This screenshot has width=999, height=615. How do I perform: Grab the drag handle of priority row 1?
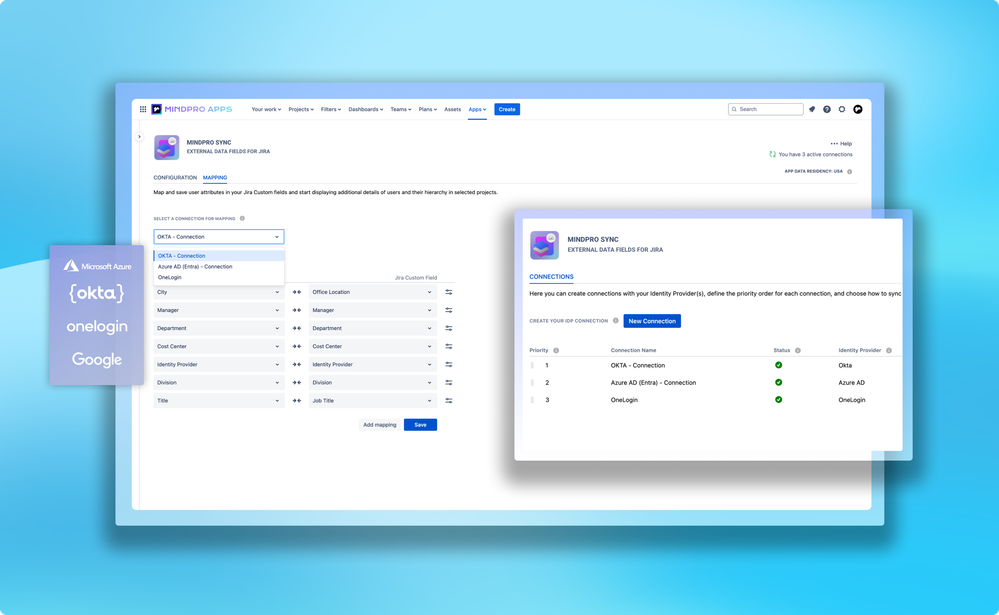tap(533, 365)
